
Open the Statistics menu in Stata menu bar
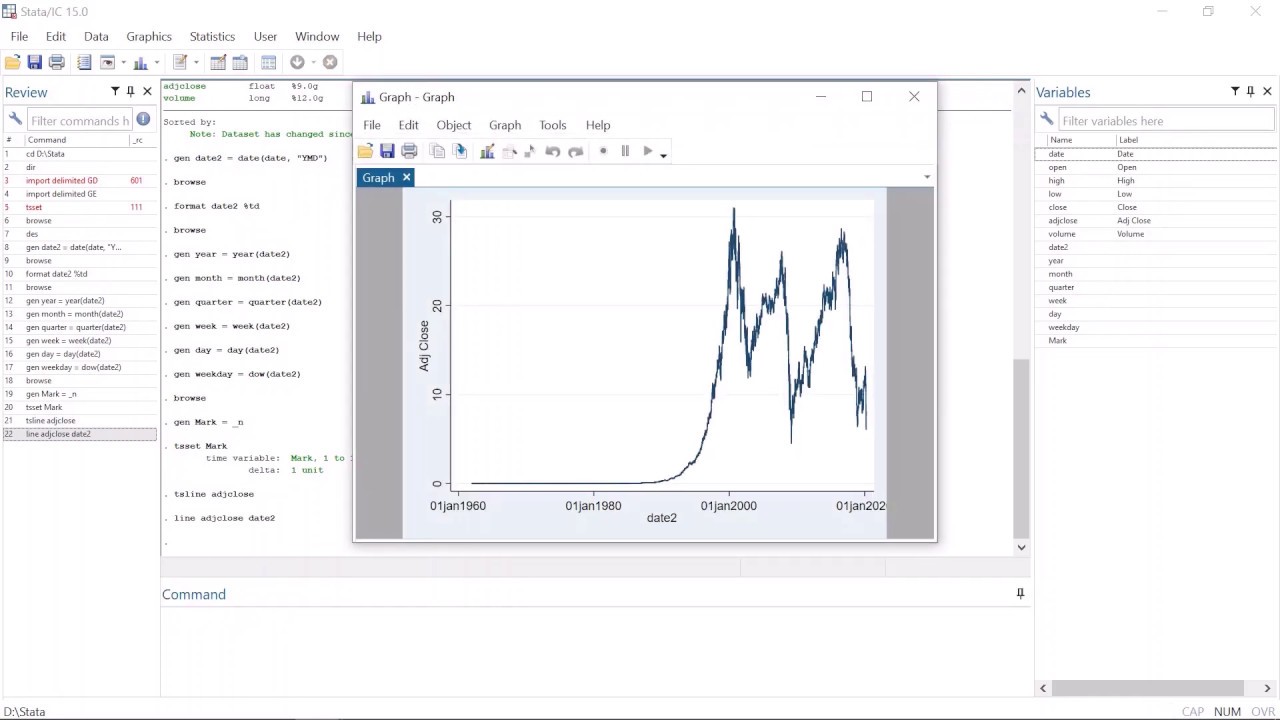click(x=212, y=36)
